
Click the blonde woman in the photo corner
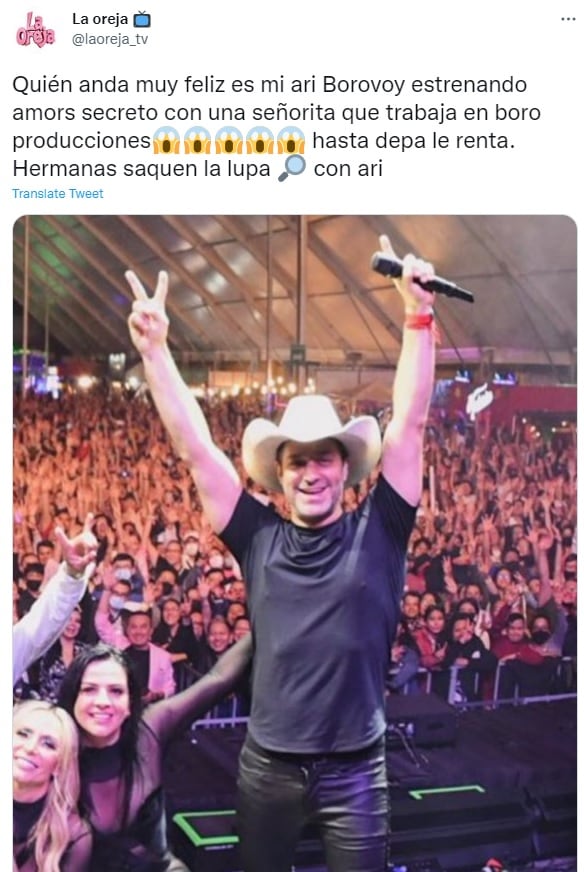click(x=44, y=786)
